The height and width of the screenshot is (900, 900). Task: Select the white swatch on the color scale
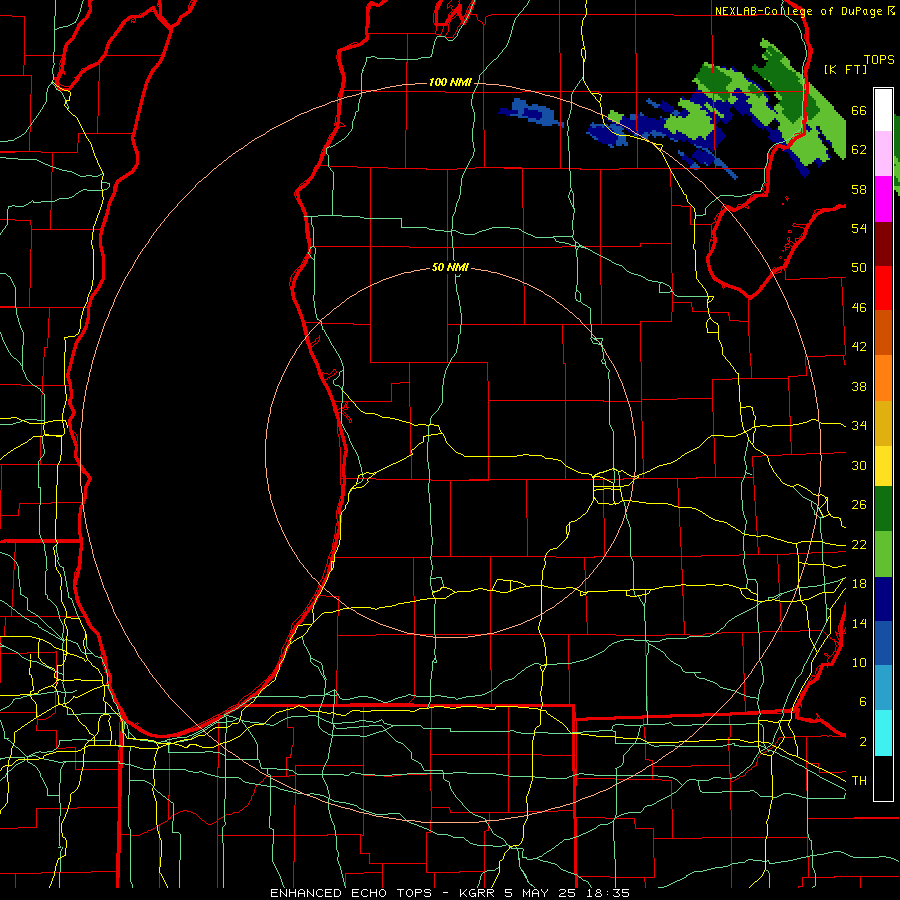(x=883, y=110)
